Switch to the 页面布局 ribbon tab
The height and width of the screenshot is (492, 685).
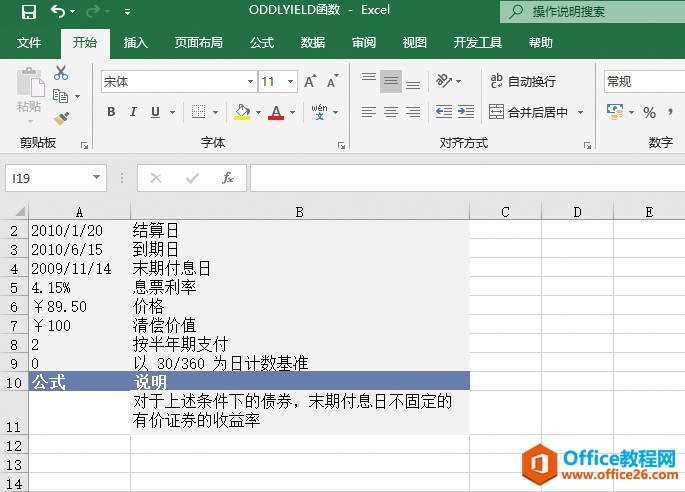[x=199, y=43]
